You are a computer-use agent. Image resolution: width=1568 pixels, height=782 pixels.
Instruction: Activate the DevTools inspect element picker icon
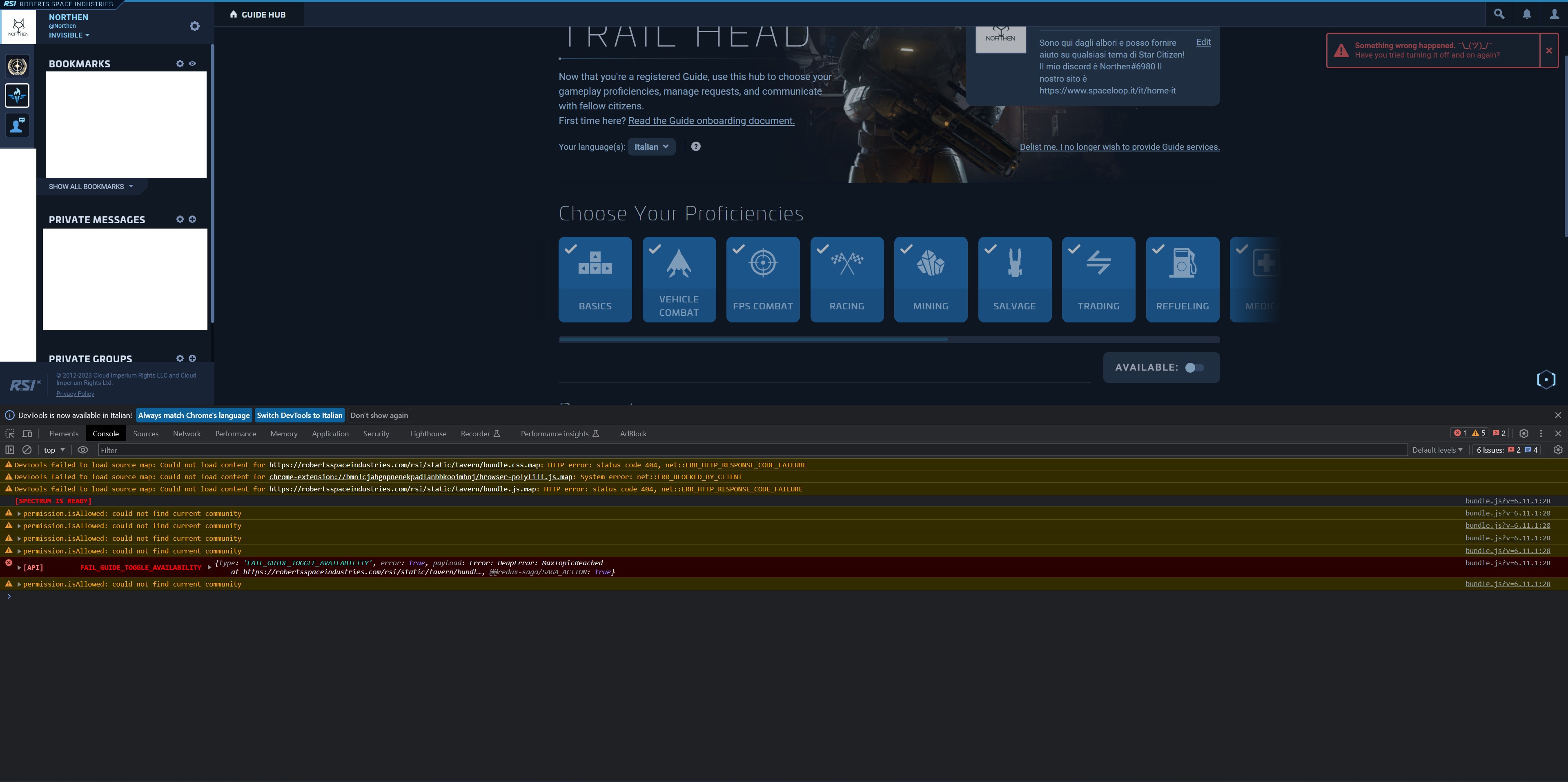point(10,433)
